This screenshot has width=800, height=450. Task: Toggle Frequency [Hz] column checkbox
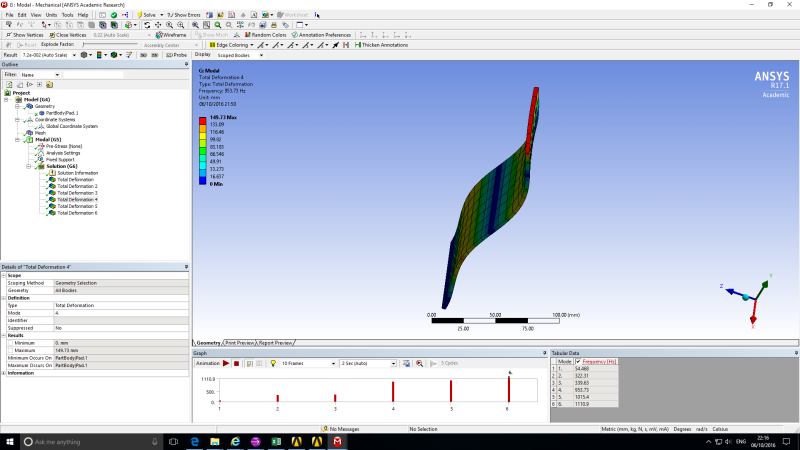(578, 361)
